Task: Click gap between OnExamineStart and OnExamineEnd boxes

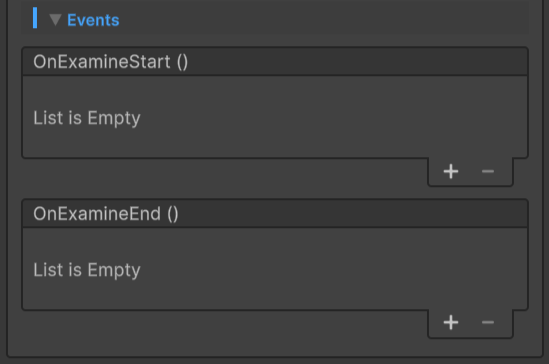Action: (224, 178)
